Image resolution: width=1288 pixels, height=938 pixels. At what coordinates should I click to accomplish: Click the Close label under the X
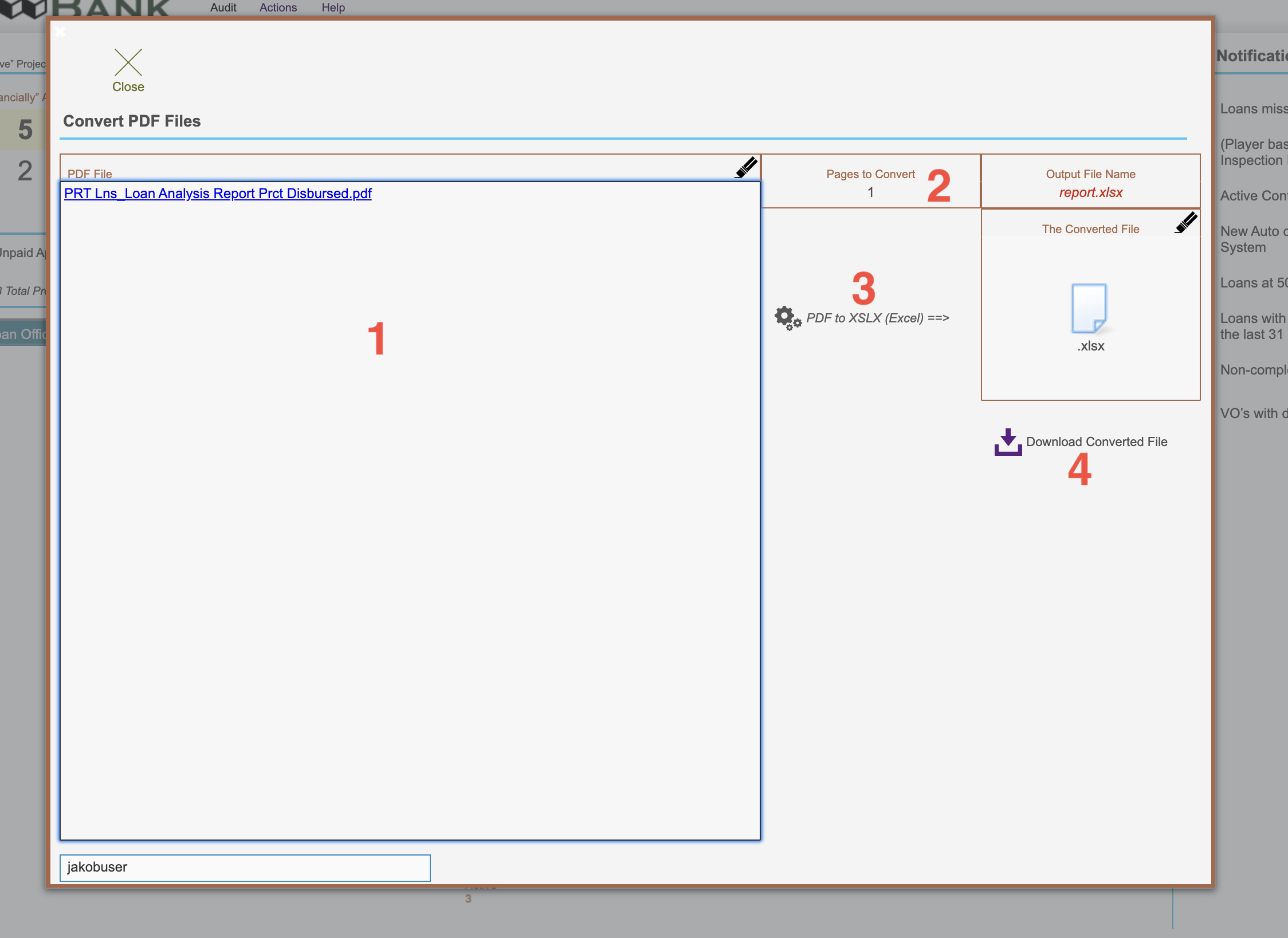tap(128, 87)
